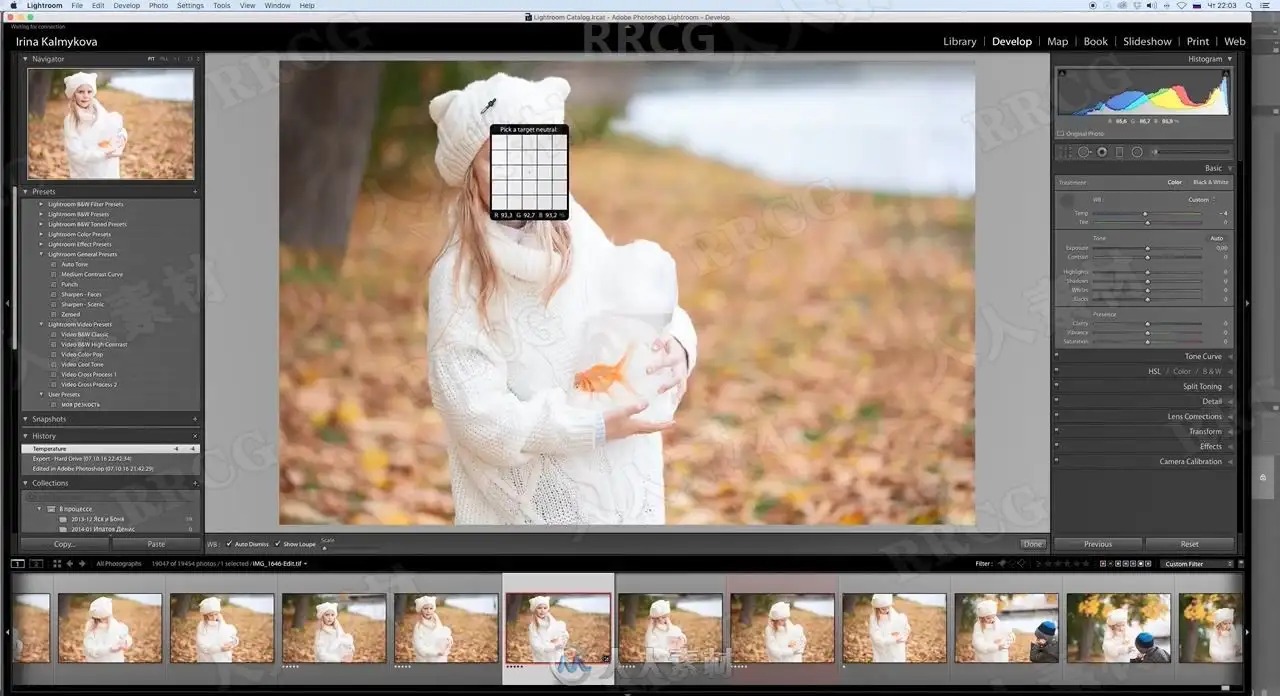Select the Red Eye Correction tool

[1102, 152]
